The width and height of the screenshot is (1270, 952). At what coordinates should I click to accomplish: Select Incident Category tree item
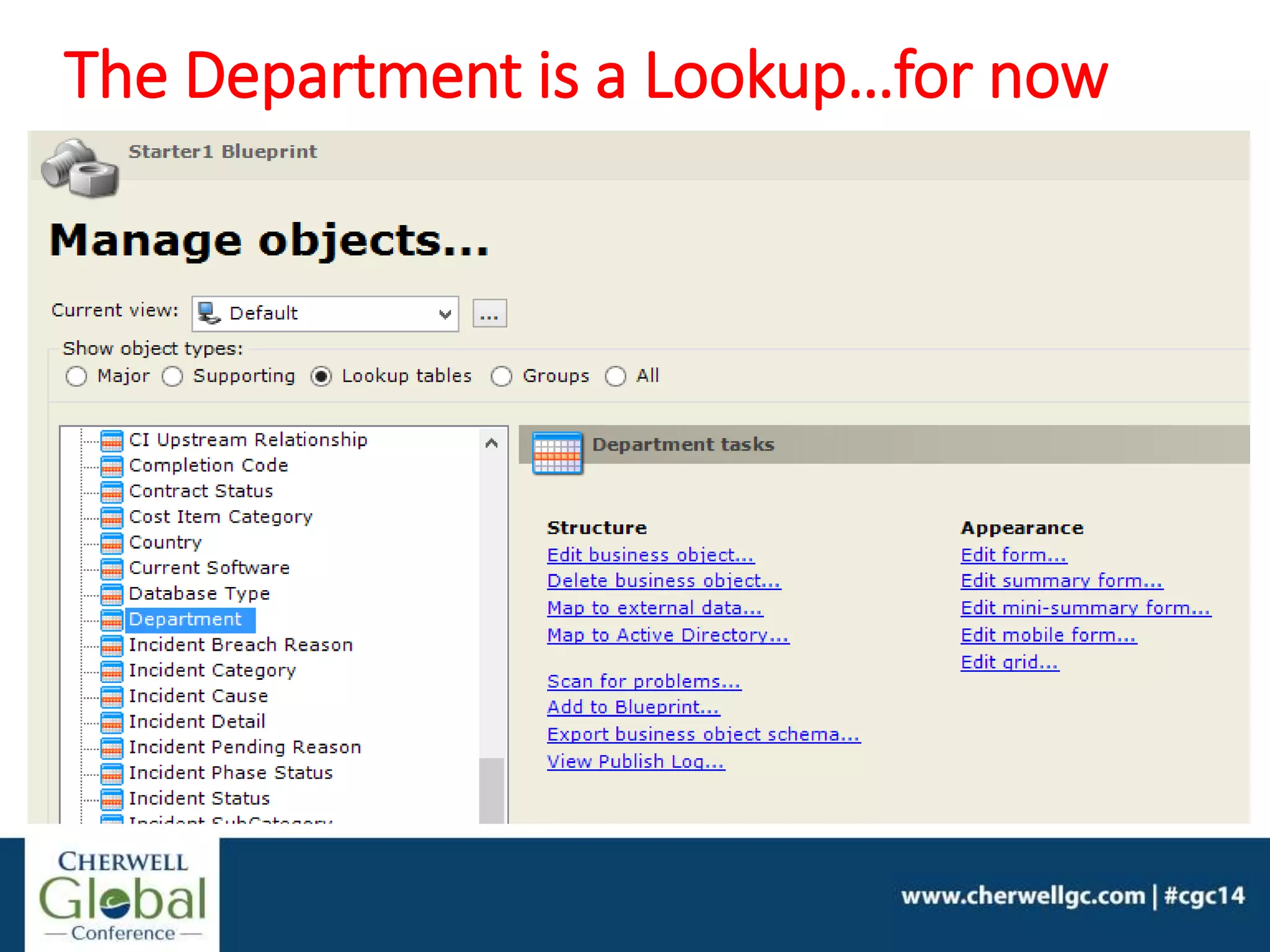212,671
